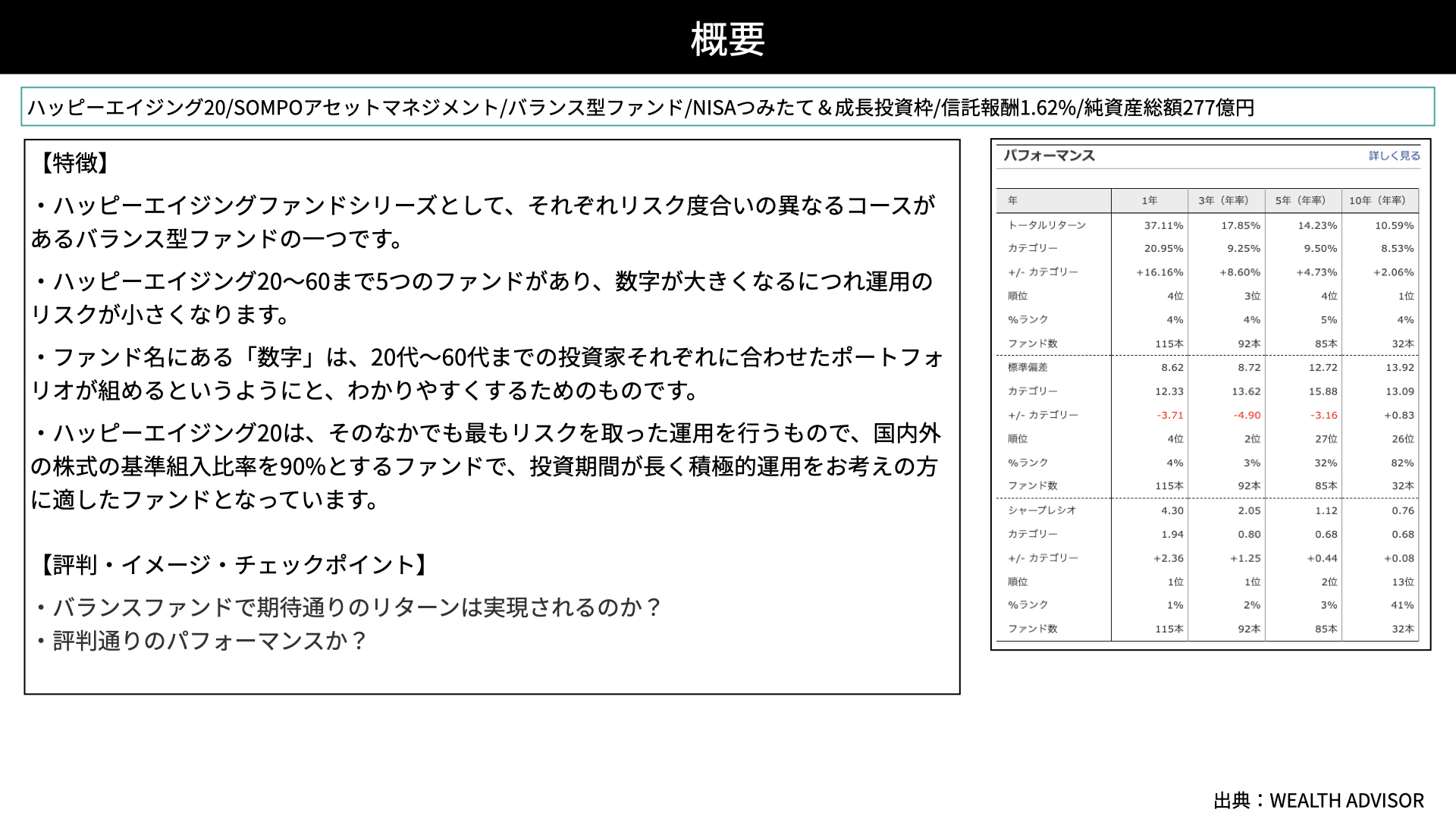The image size is (1456, 819).
Task: Select the +8.60% cell
Action: (x=1240, y=272)
